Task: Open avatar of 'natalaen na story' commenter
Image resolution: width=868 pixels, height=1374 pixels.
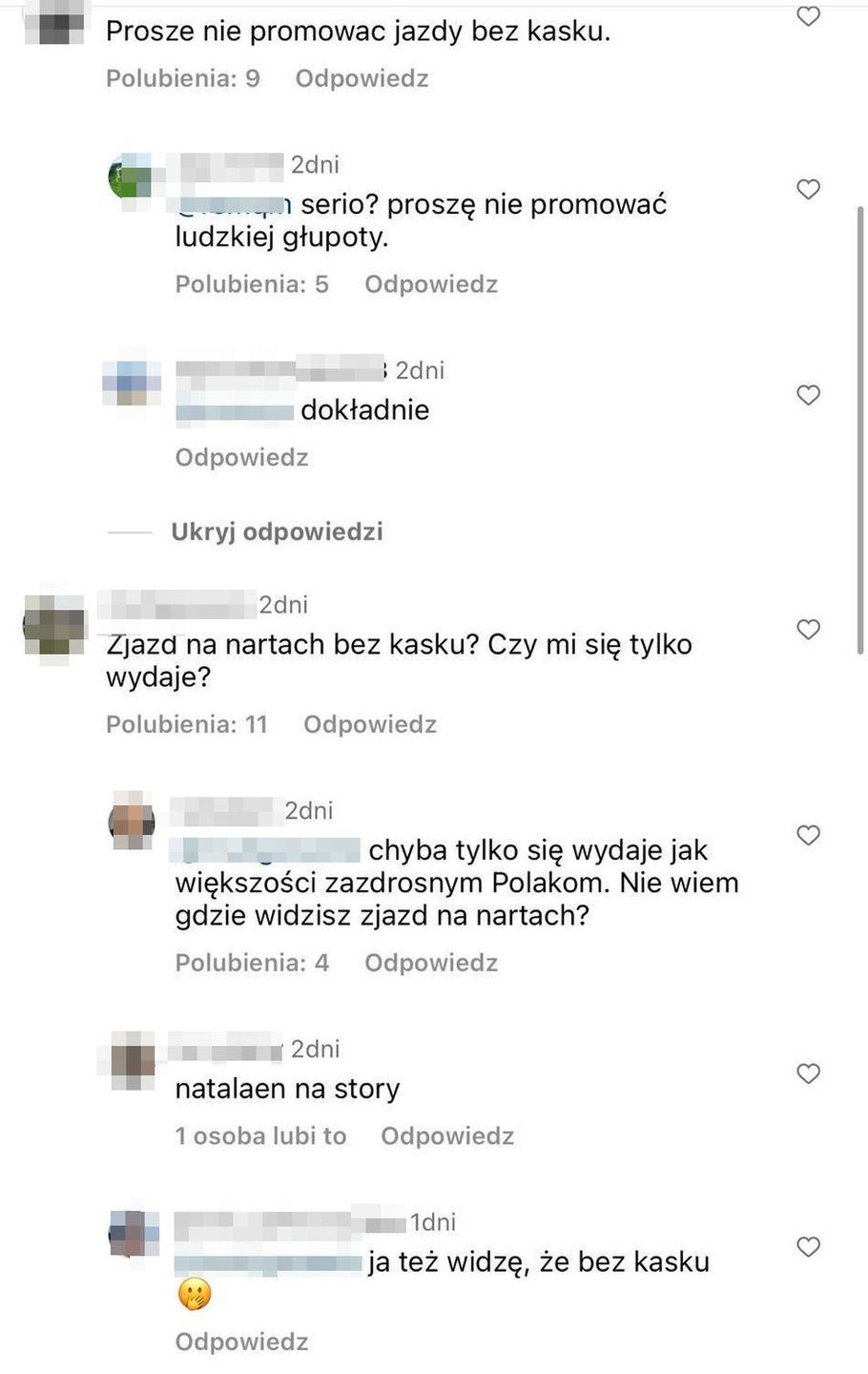Action: [x=132, y=1061]
